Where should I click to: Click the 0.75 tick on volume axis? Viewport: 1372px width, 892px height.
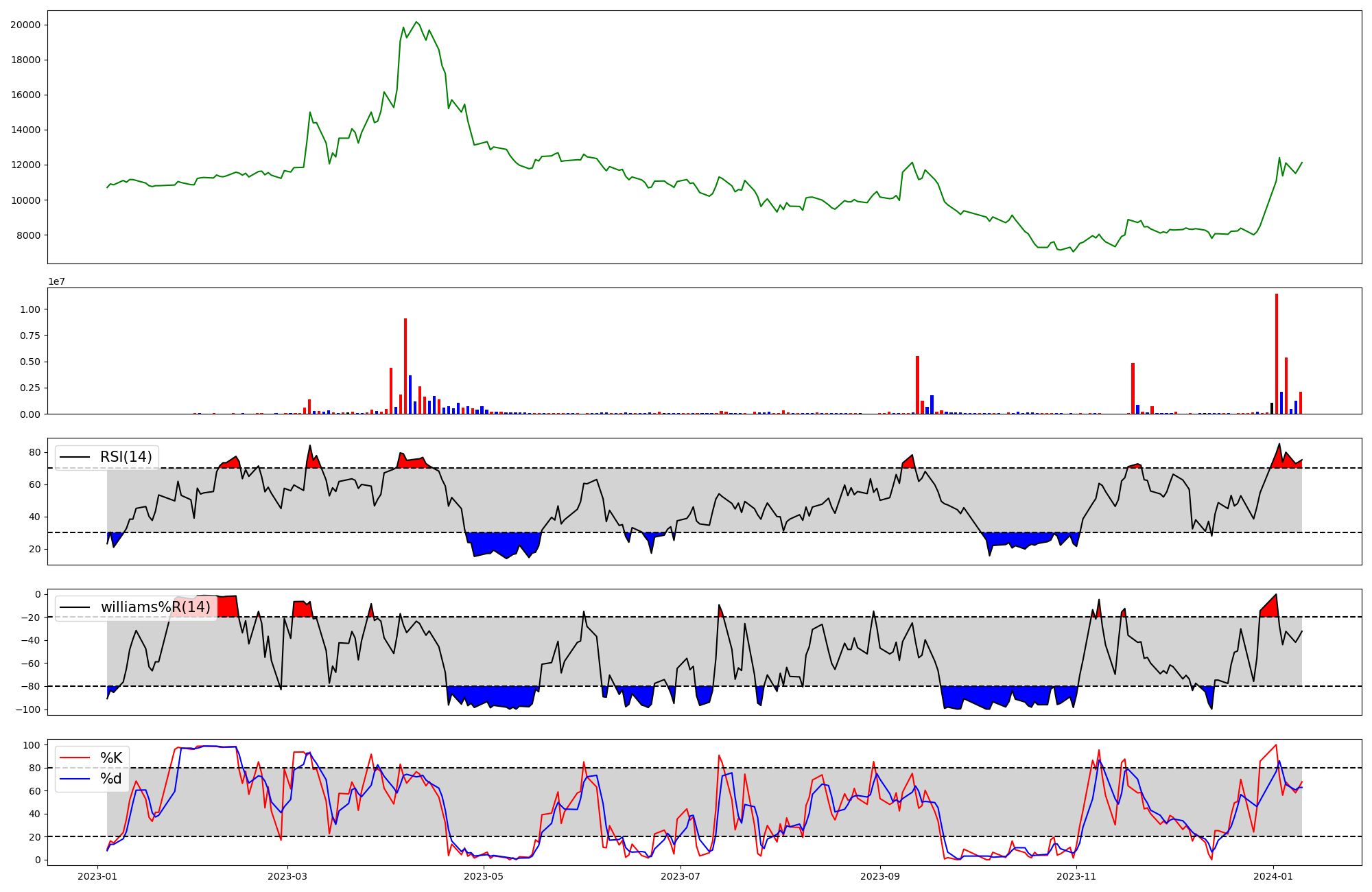point(29,336)
